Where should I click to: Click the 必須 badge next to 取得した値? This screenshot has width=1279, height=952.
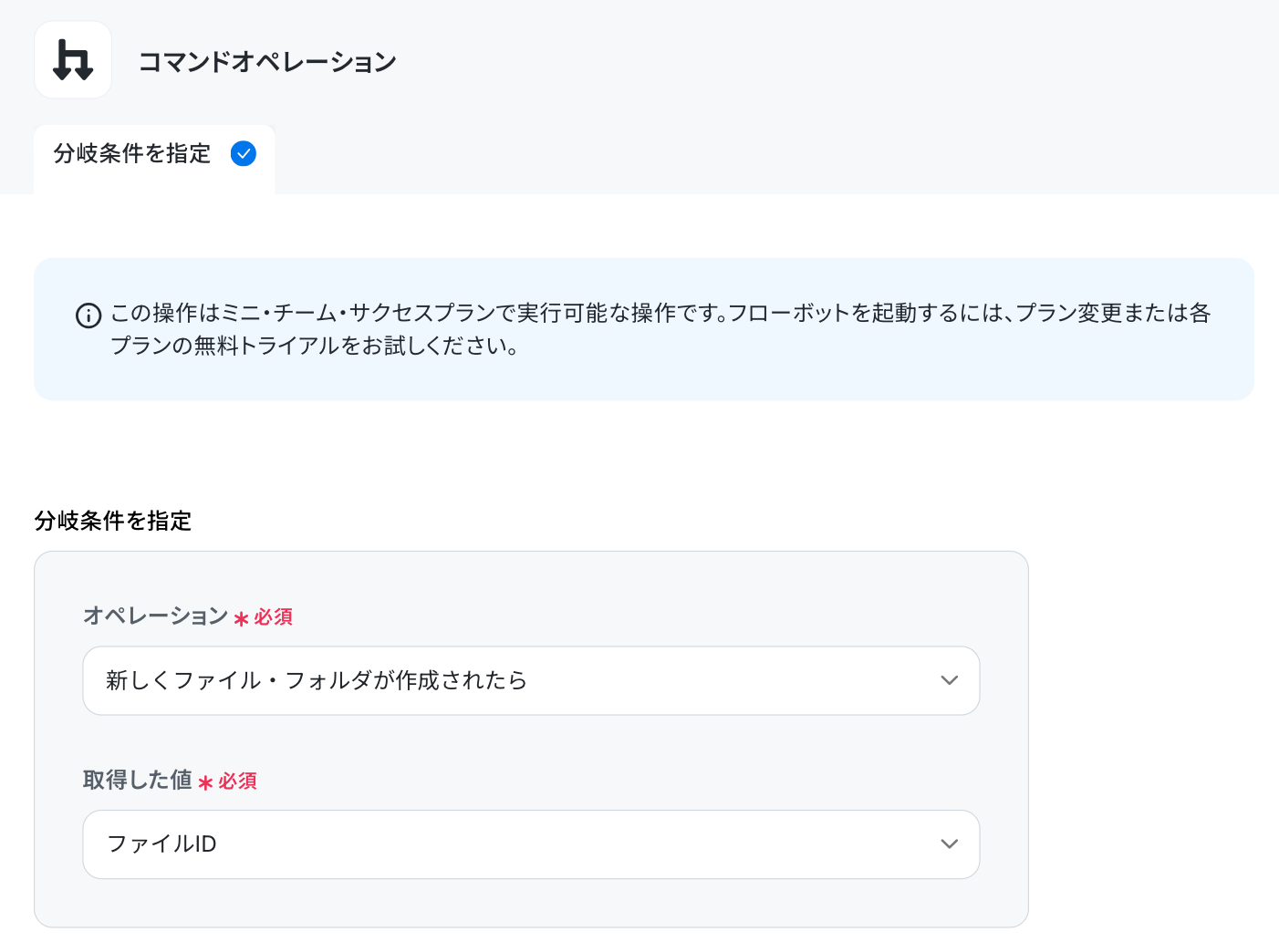237,781
